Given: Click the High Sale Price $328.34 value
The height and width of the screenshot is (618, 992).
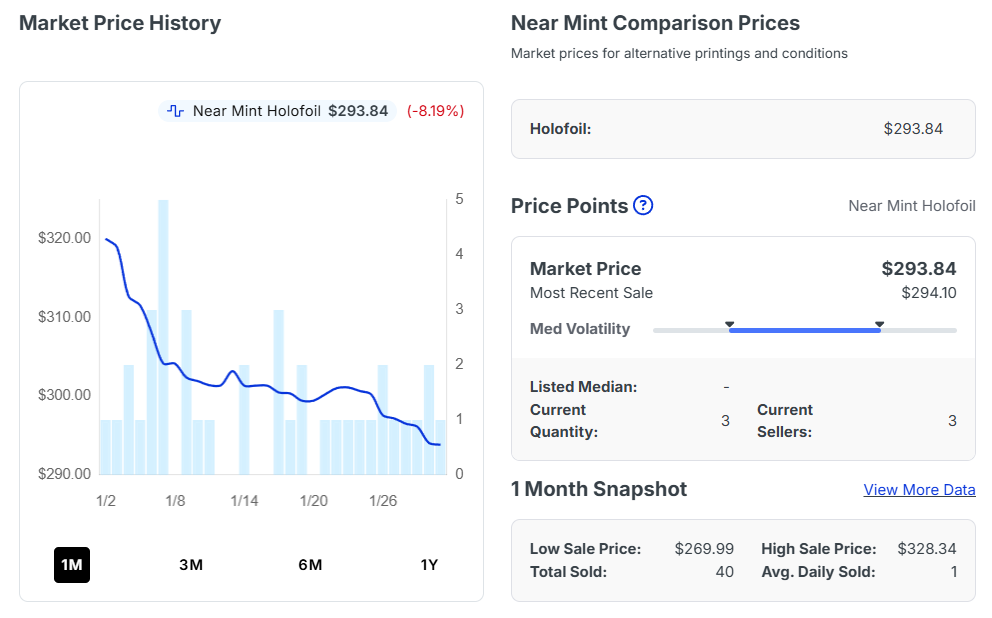Looking at the screenshot, I should (x=926, y=549).
